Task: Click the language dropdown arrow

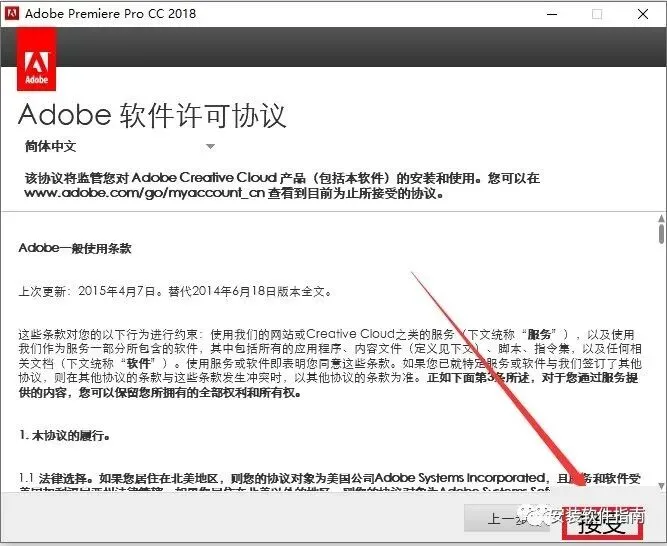Action: click(210, 147)
